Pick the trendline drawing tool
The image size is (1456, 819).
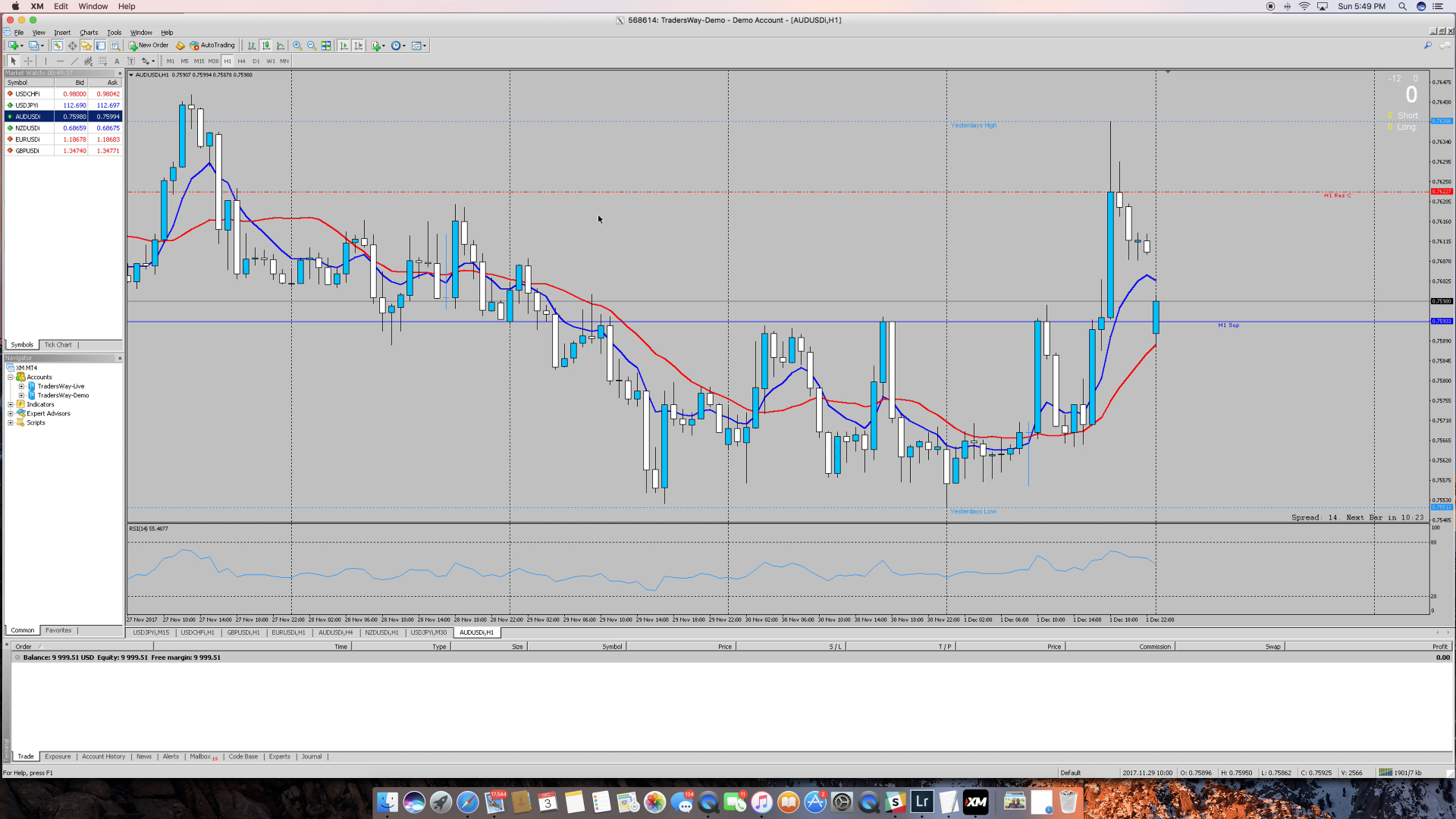[x=74, y=61]
